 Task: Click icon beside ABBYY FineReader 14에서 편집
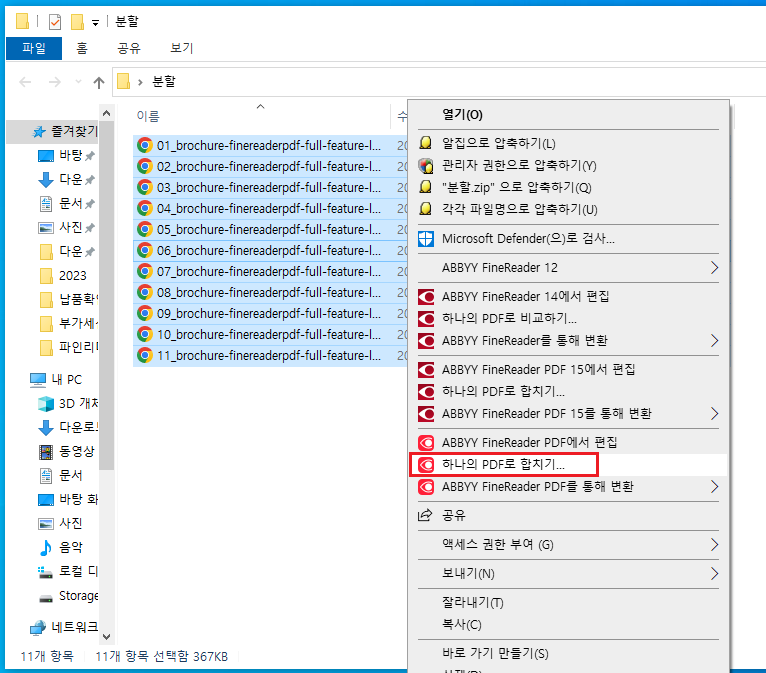coord(426,296)
